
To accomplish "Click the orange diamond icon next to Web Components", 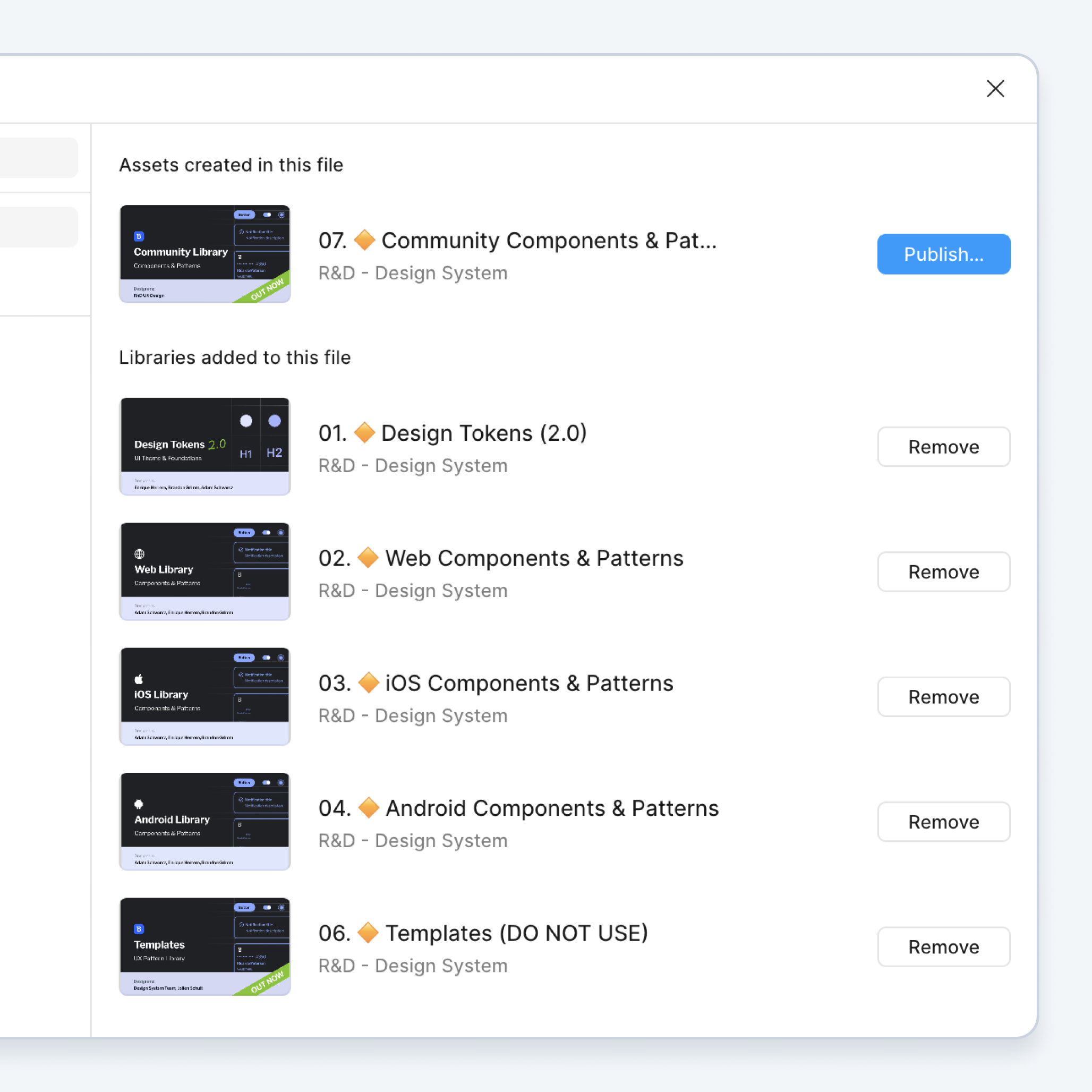I will click(369, 557).
